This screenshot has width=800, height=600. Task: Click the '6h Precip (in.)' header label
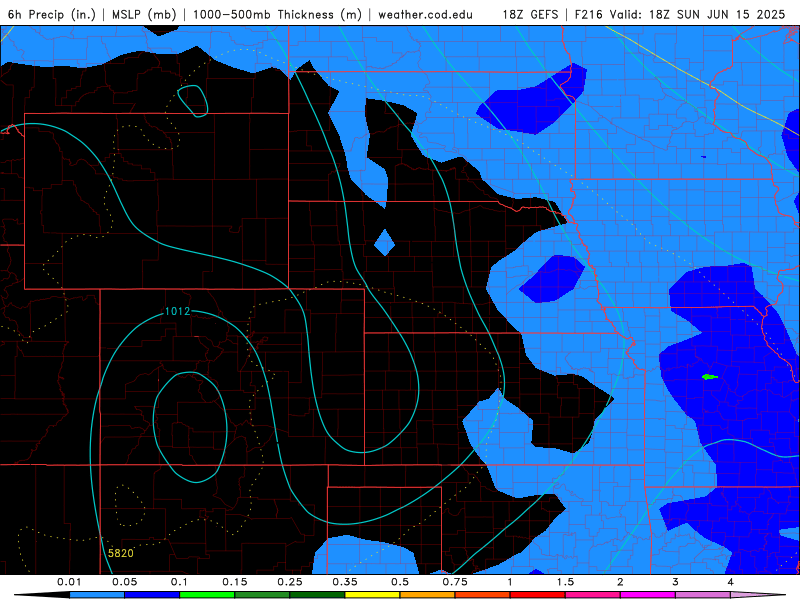pos(52,14)
